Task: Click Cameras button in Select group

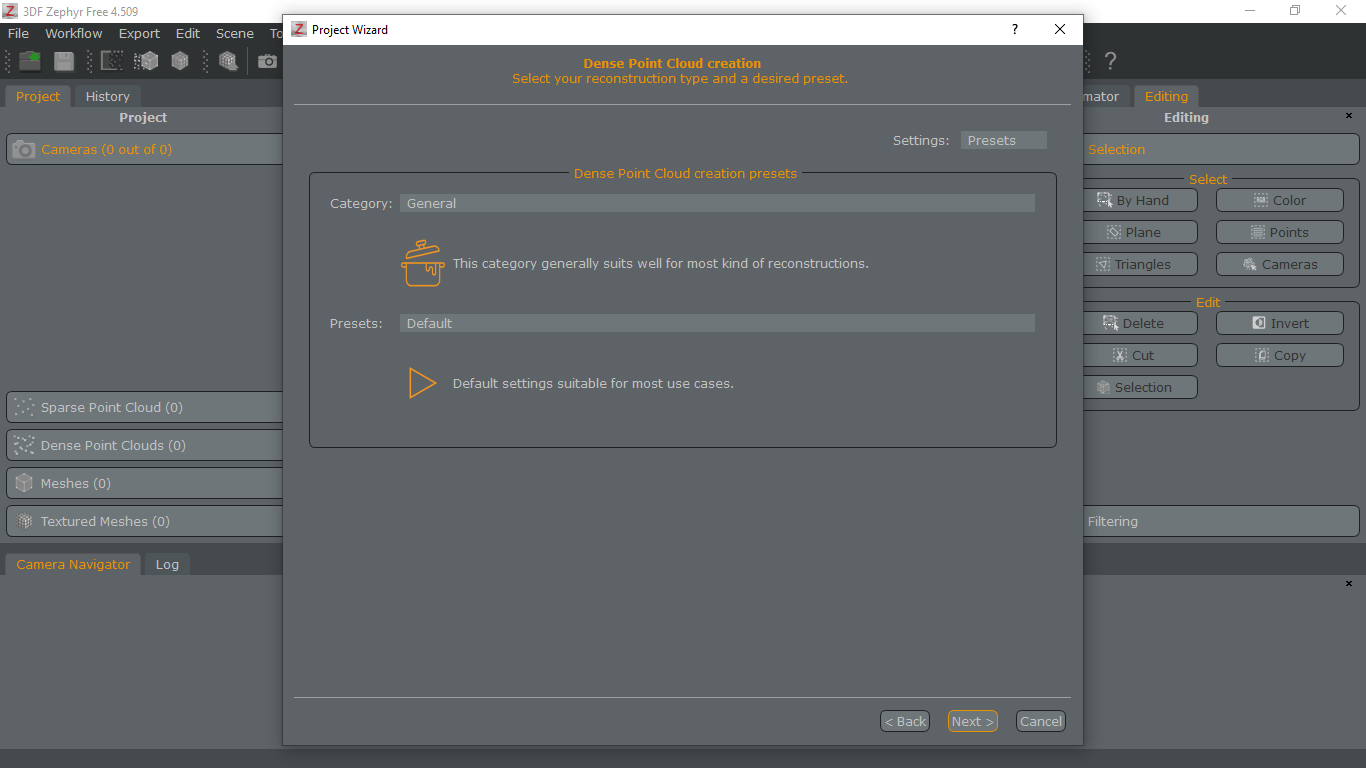Action: click(x=1279, y=264)
